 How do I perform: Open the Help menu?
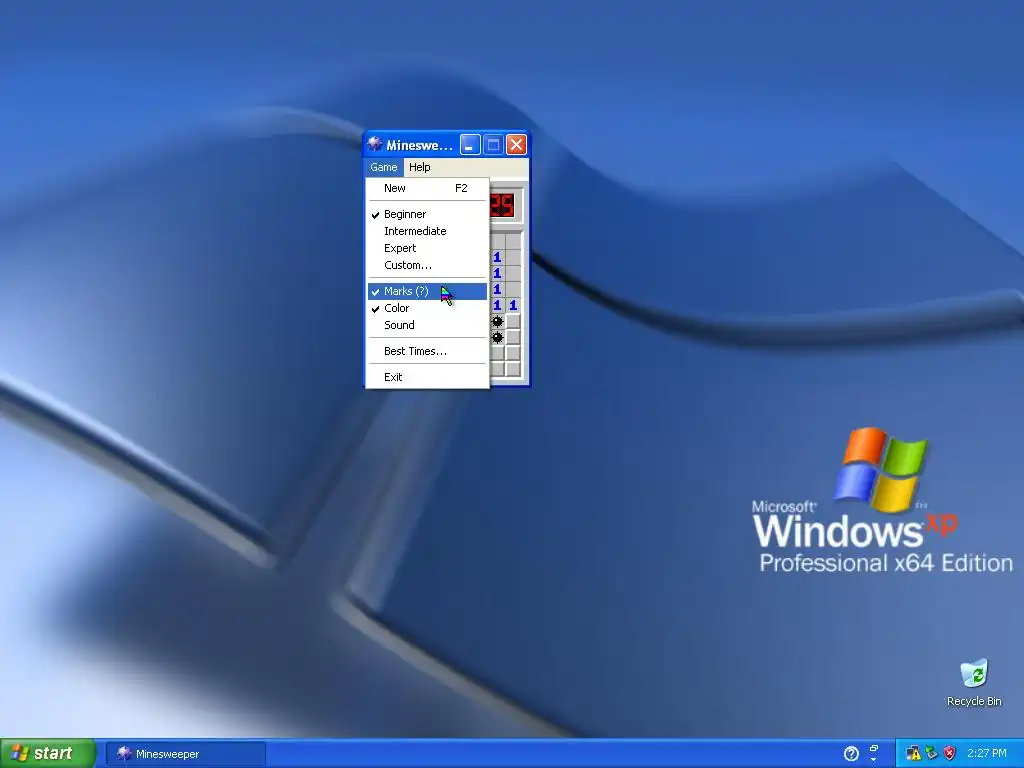click(420, 167)
